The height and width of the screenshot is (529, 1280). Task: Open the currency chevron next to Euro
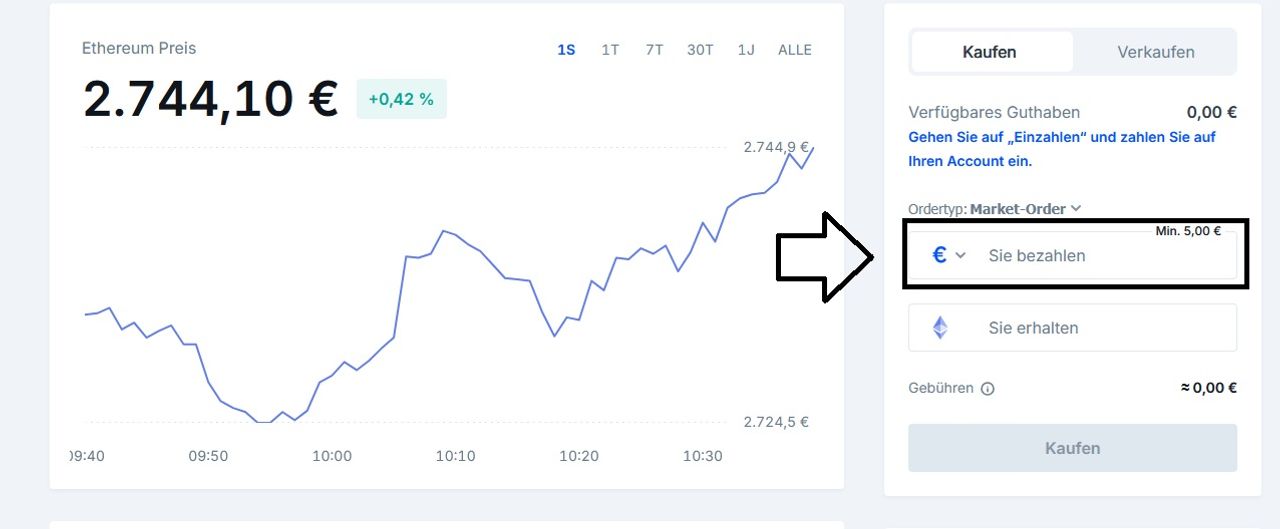(961, 256)
